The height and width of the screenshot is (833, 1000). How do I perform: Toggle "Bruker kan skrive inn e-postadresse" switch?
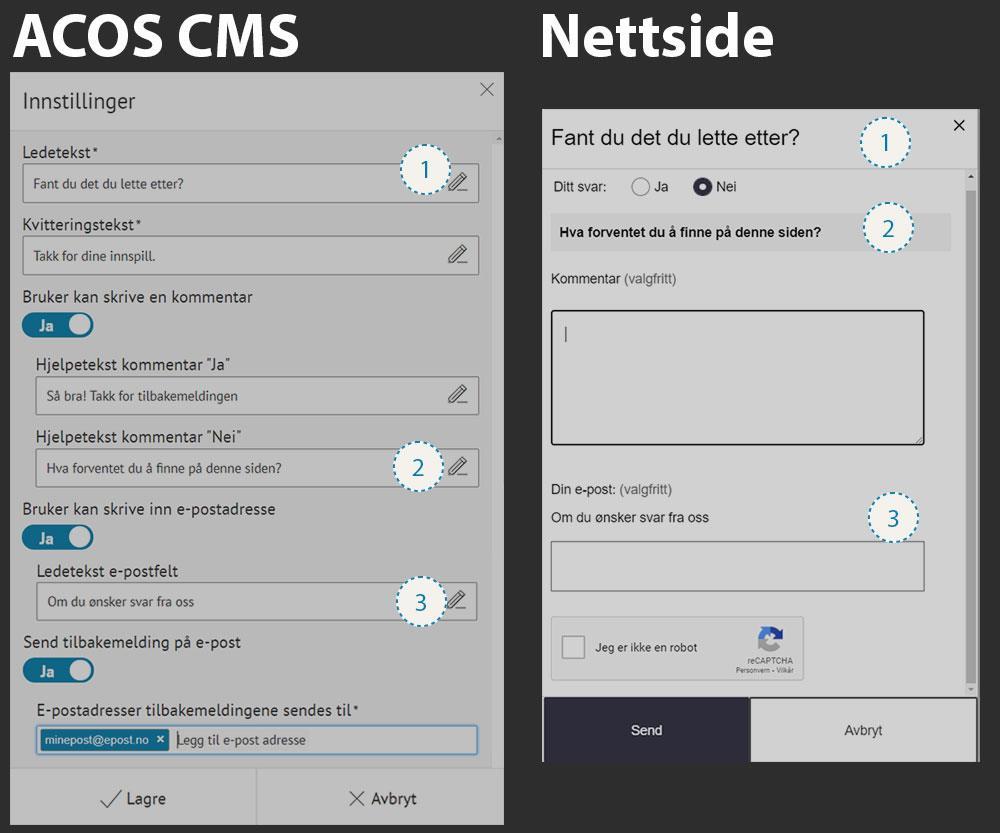pyautogui.click(x=57, y=537)
